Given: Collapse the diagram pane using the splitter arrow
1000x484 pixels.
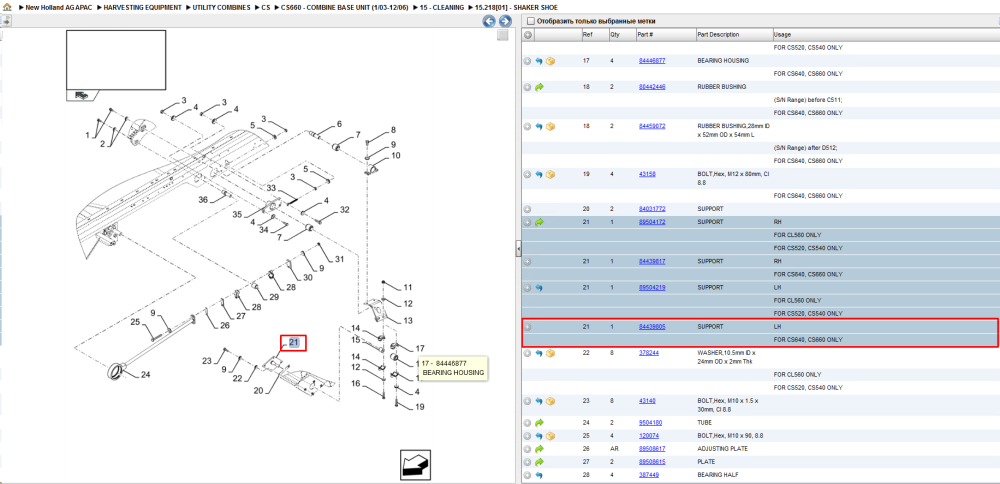Looking at the screenshot, I should [x=518, y=249].
